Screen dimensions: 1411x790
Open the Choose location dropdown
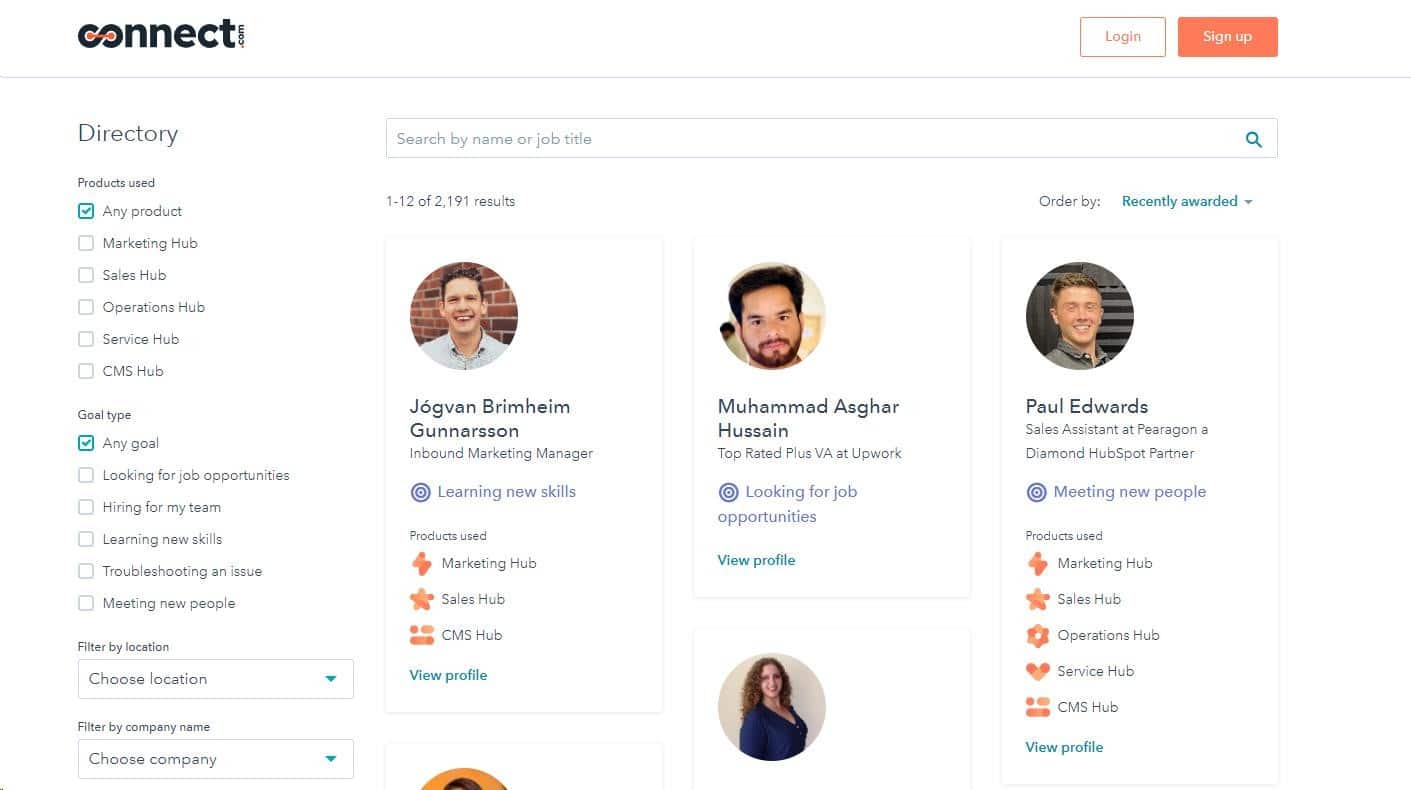(x=215, y=679)
